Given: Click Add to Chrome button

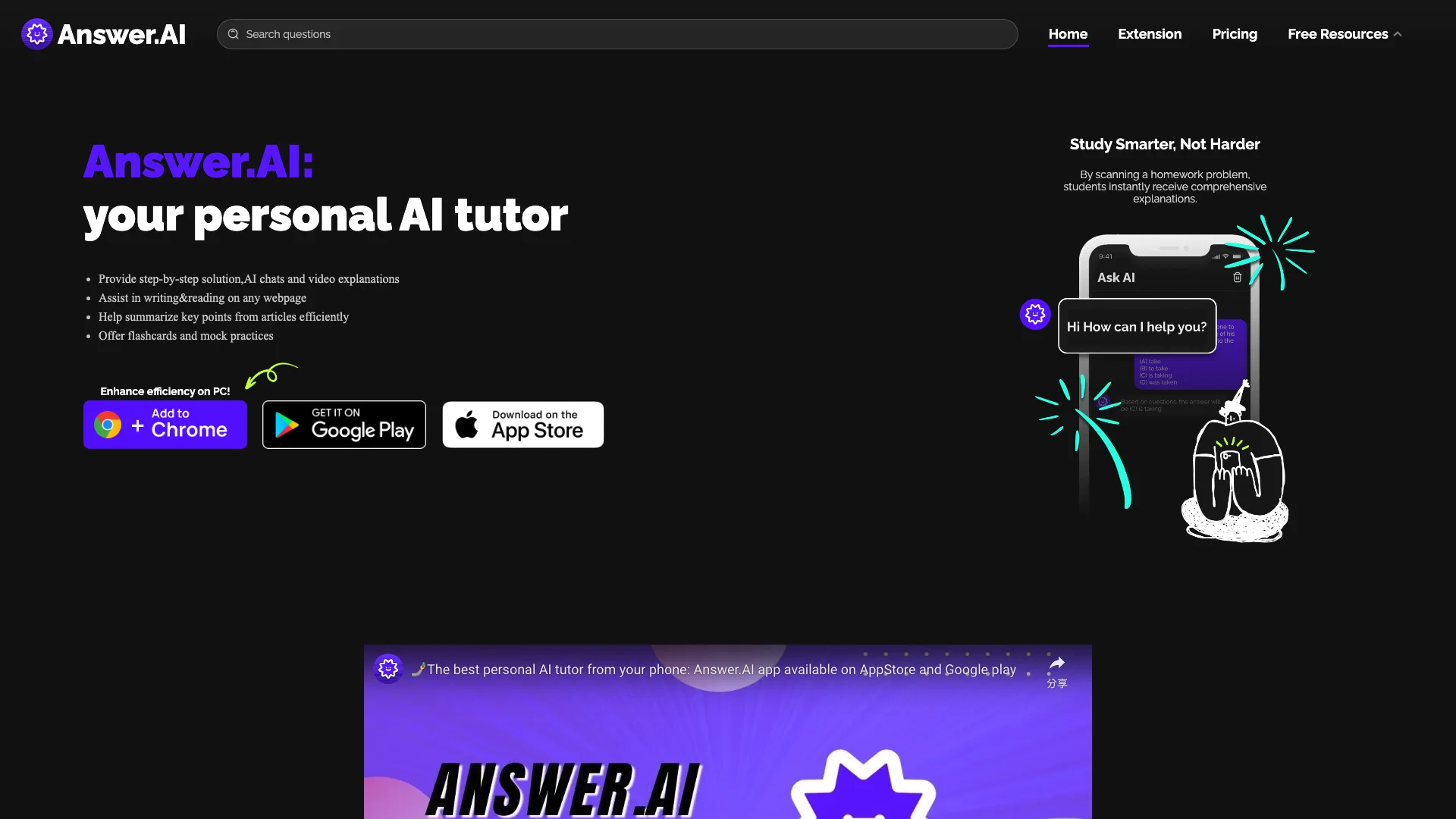Looking at the screenshot, I should tap(165, 425).
